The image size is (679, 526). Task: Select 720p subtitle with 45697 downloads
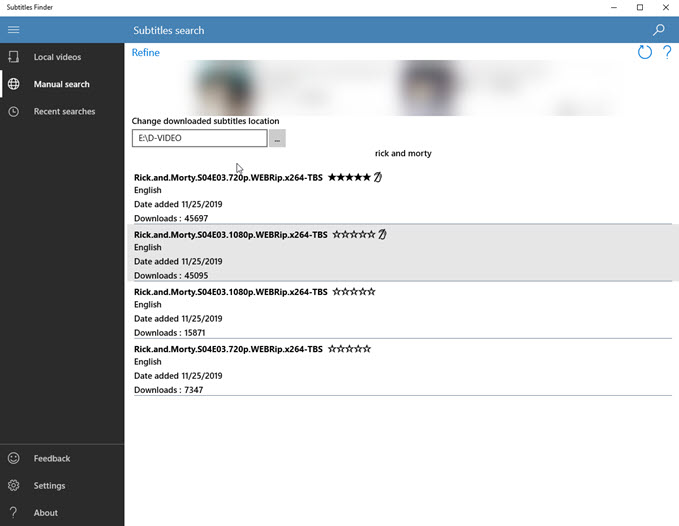[x=403, y=197]
